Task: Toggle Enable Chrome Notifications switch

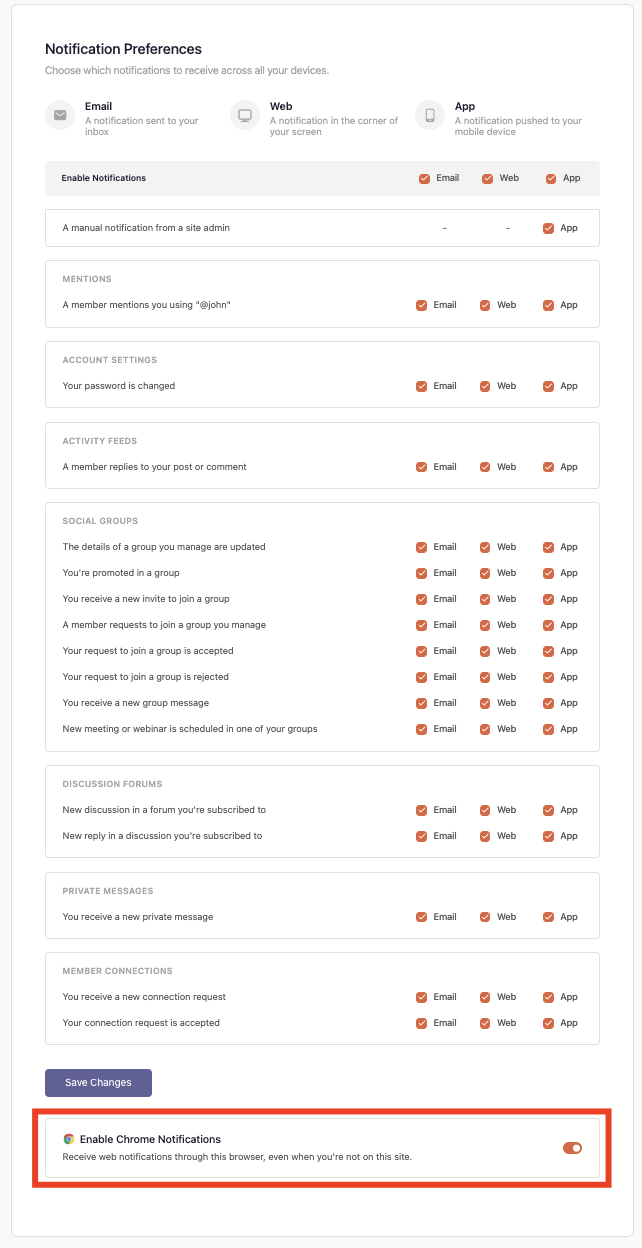Action: click(572, 1148)
